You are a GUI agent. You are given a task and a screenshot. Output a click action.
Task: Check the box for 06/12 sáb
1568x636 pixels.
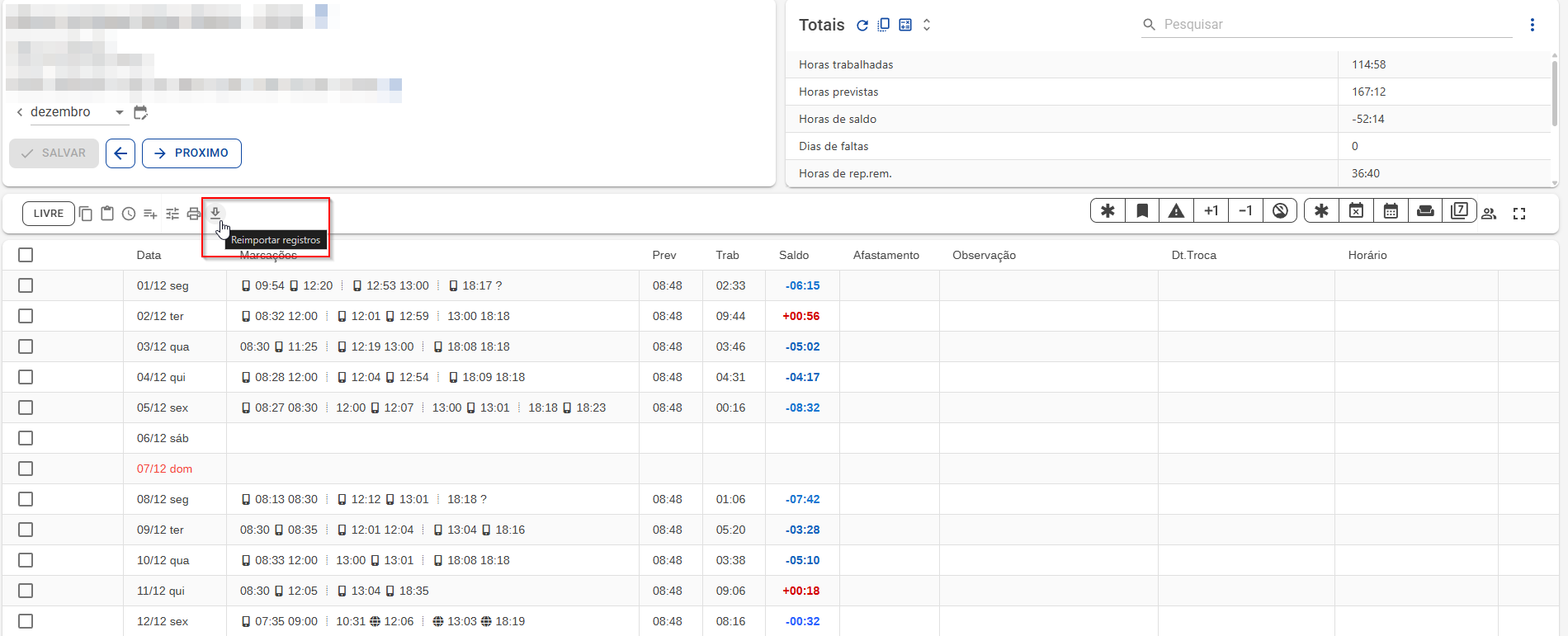(26, 438)
